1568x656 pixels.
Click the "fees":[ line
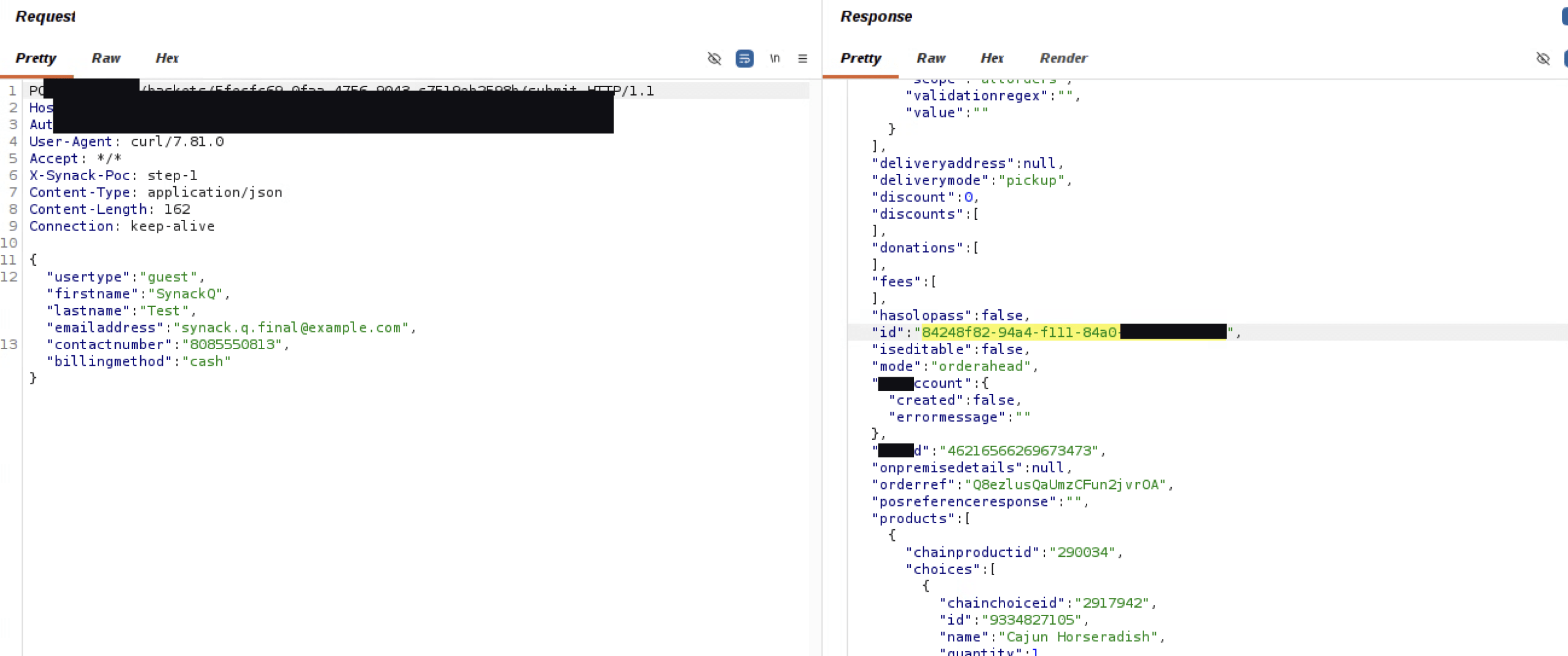click(x=904, y=282)
